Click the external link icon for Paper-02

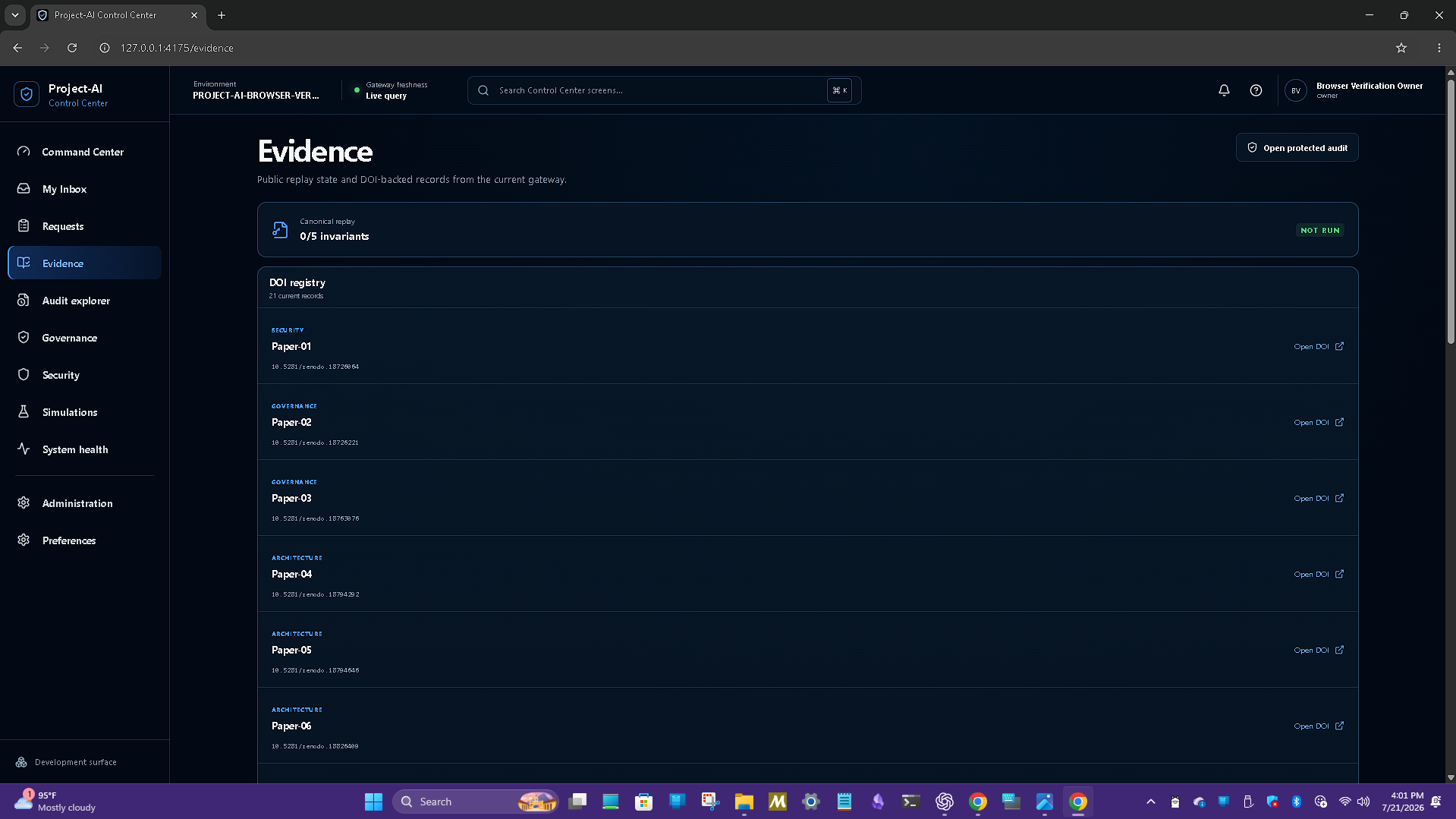point(1339,422)
